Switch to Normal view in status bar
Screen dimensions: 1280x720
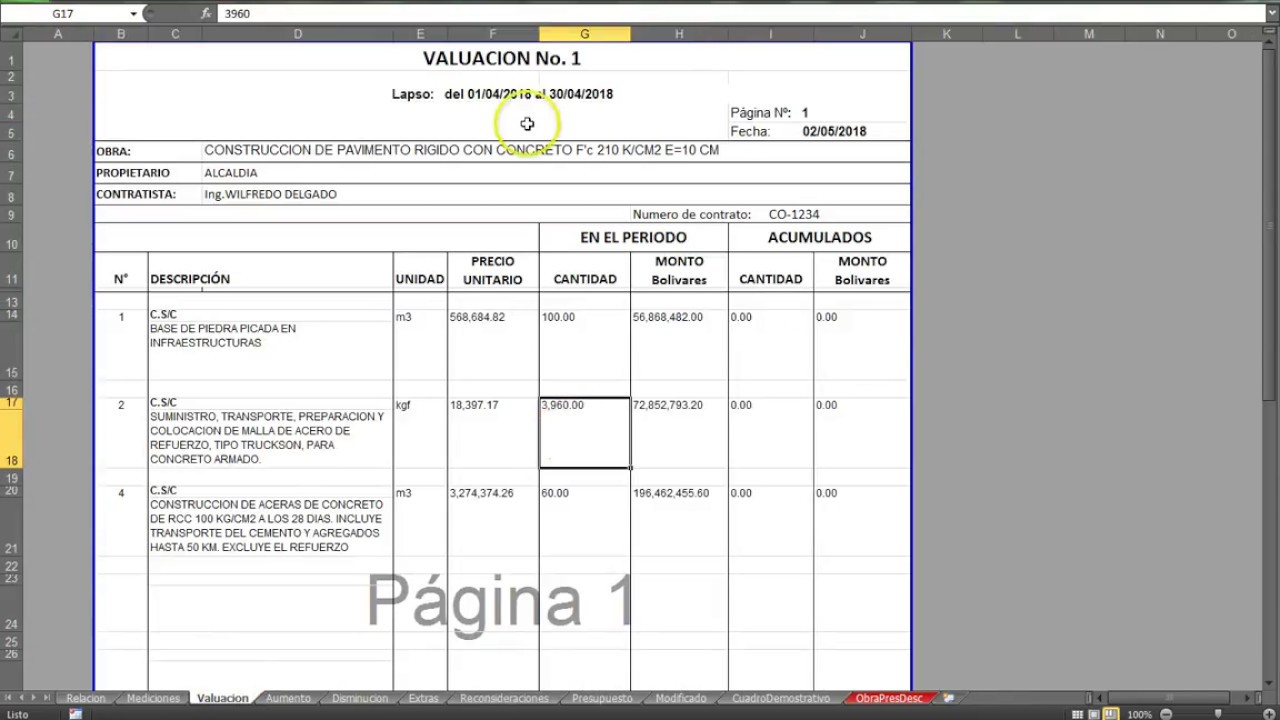1077,714
